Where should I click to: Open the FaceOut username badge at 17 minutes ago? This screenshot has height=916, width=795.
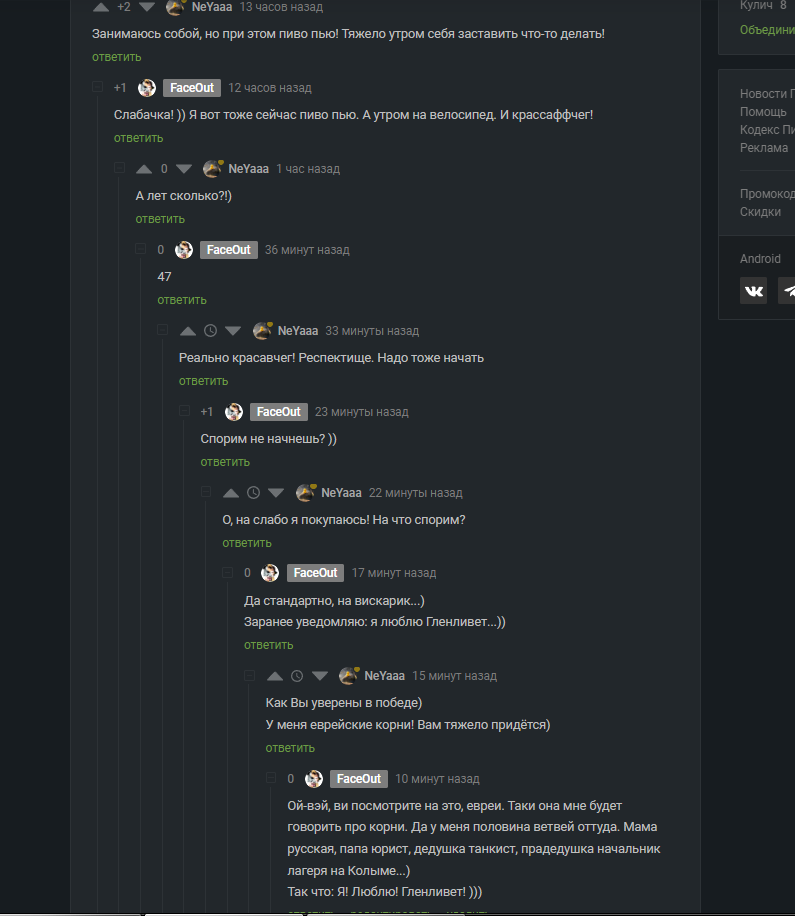[x=315, y=573]
